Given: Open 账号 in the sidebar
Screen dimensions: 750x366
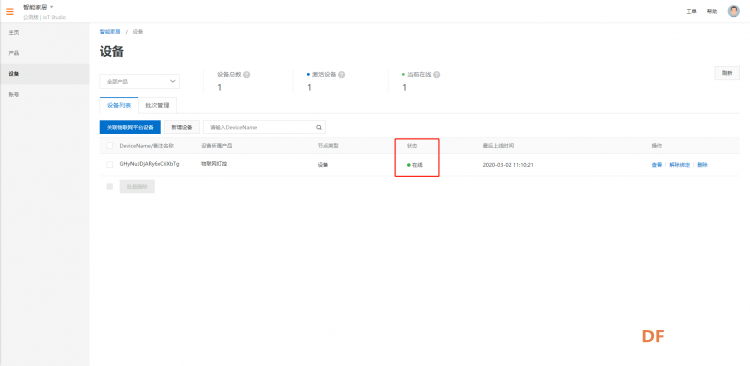Looking at the screenshot, I should pos(44,95).
